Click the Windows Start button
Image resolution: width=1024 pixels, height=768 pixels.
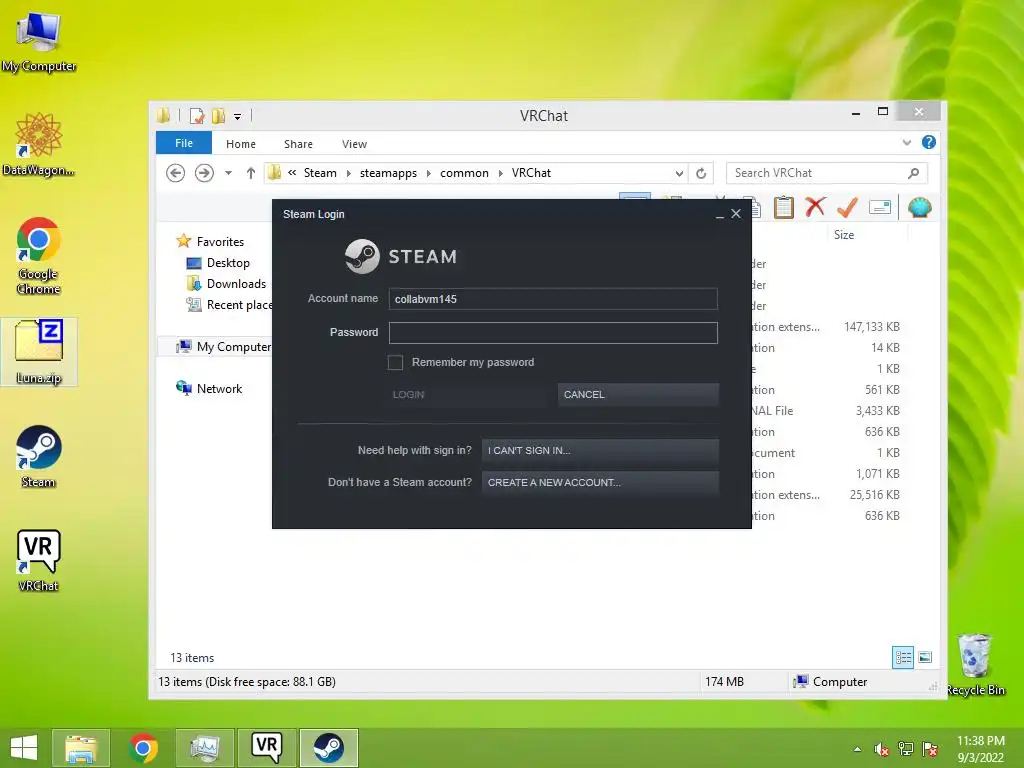(x=24, y=748)
